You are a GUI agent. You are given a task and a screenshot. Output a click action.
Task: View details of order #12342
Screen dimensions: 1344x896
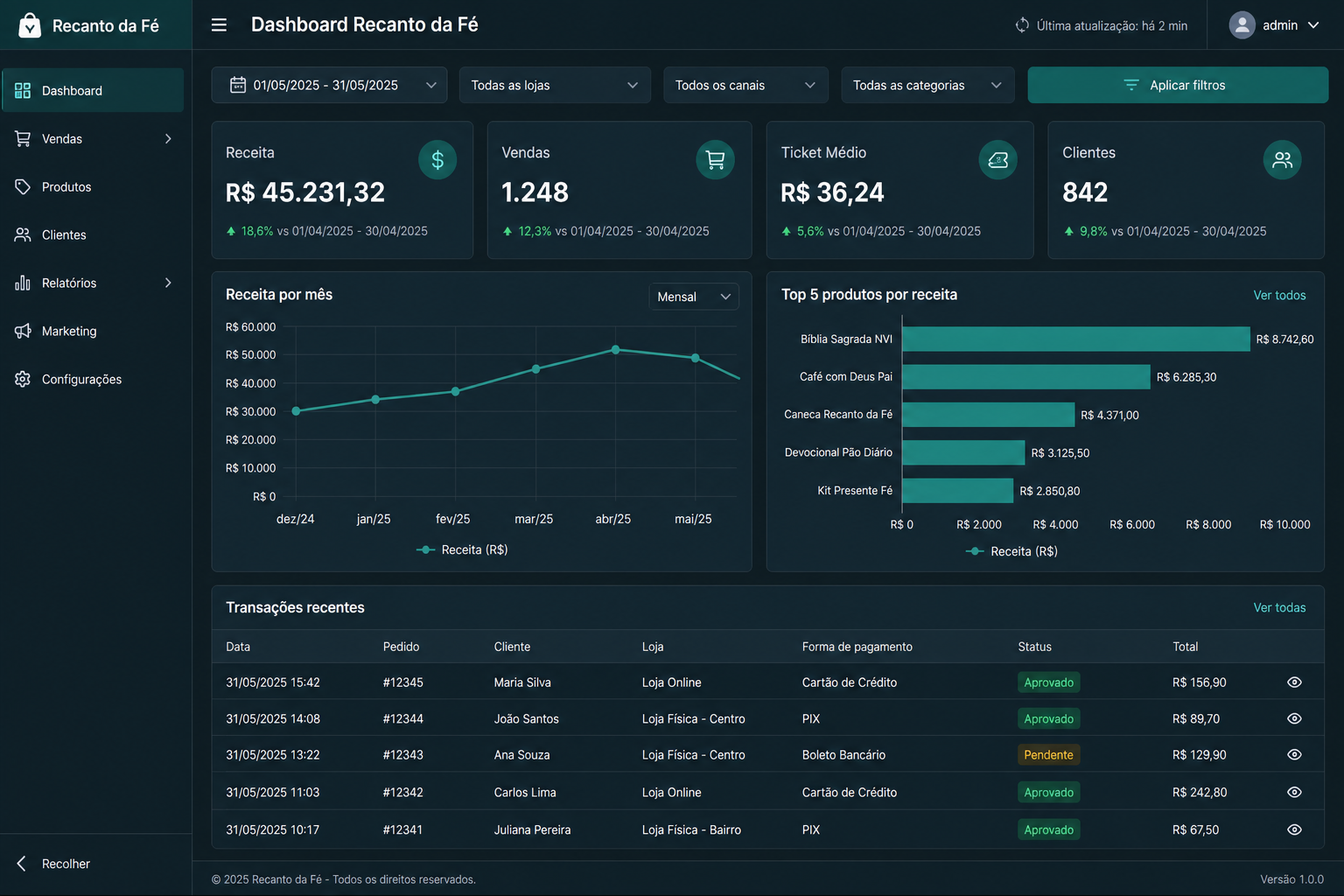(1294, 792)
